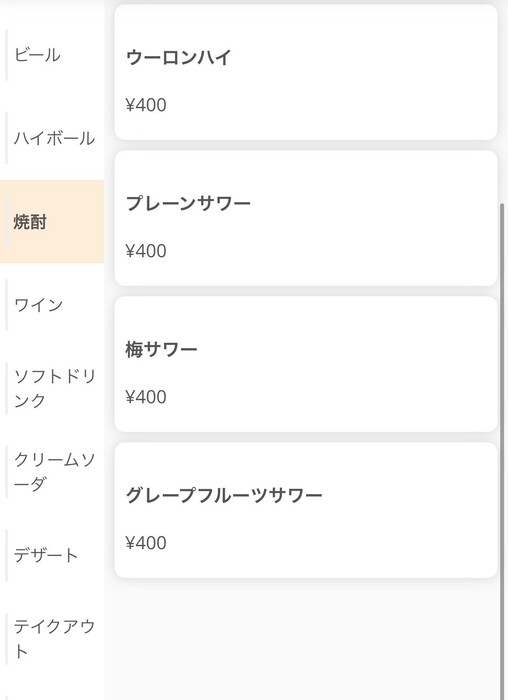Click the ¥400 price under プレーンサワー
Viewport: 508px width, 700px height.
point(146,251)
